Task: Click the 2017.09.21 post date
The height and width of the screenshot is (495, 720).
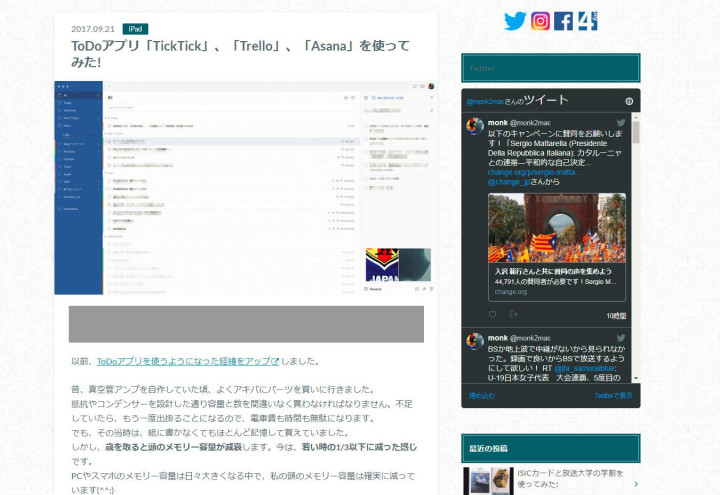Action: (93, 29)
